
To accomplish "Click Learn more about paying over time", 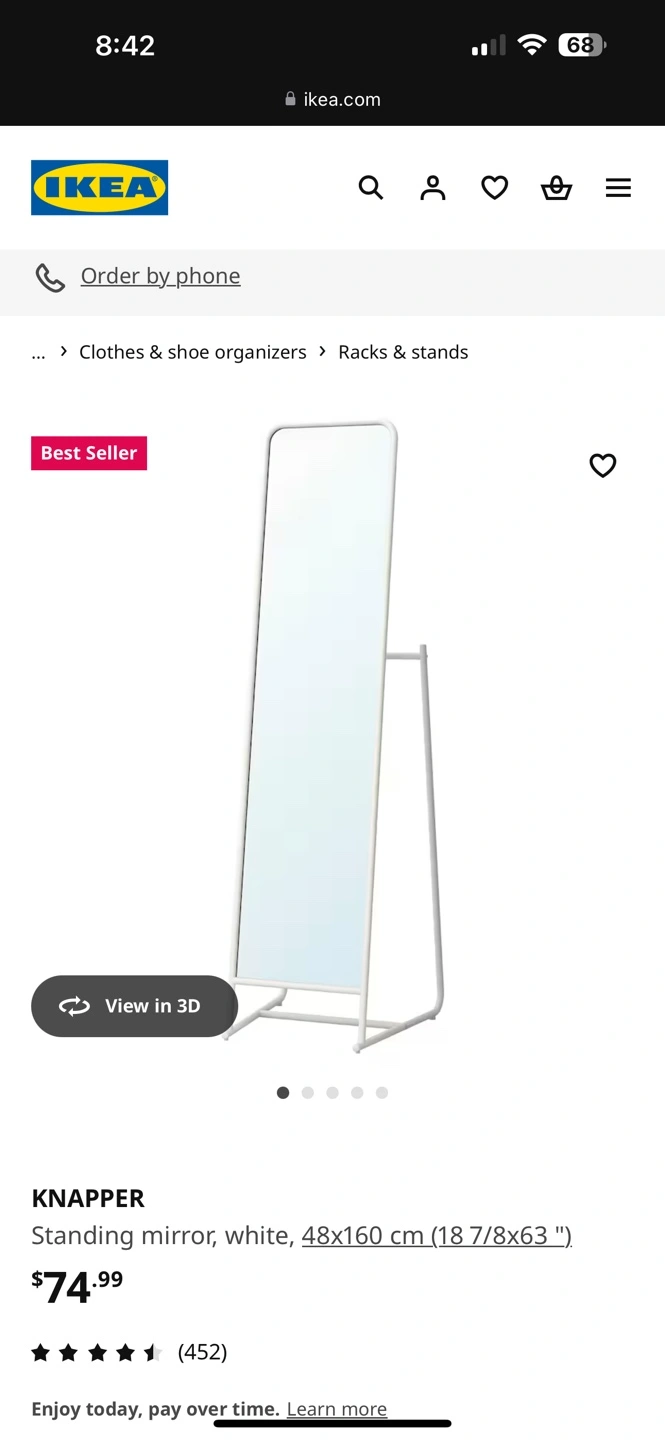I will pyautogui.click(x=337, y=1409).
